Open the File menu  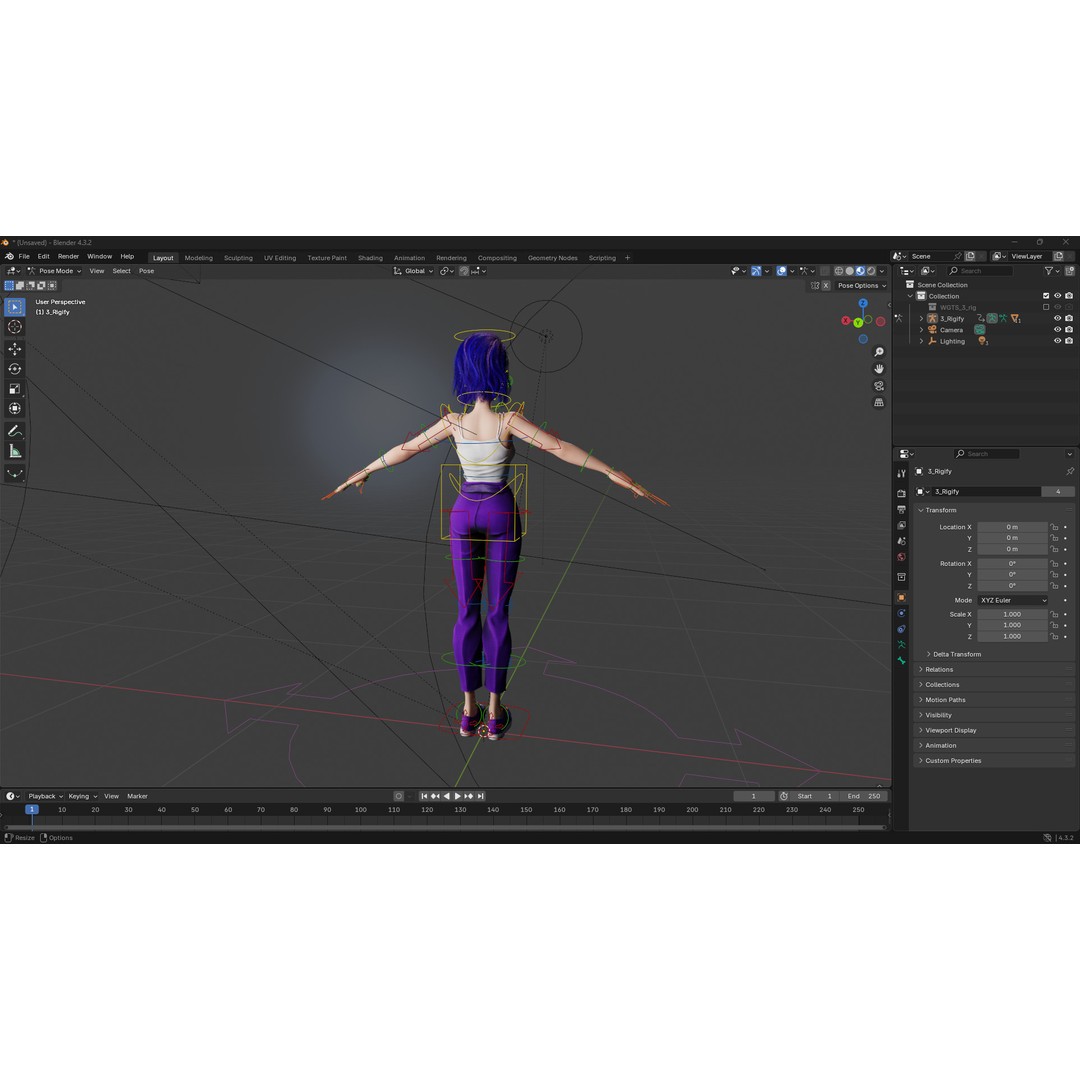pos(24,256)
